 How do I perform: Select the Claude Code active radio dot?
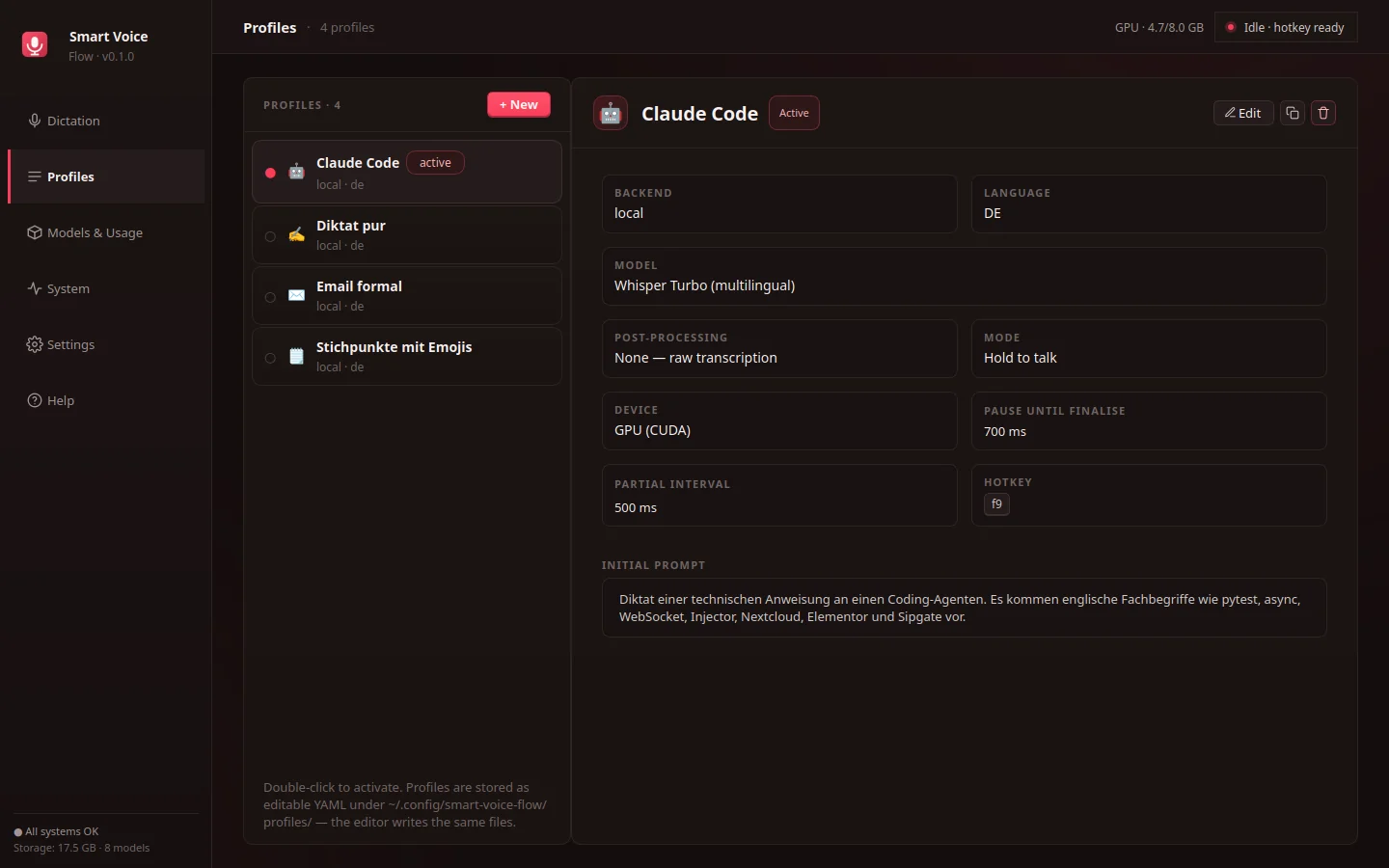pos(270,173)
